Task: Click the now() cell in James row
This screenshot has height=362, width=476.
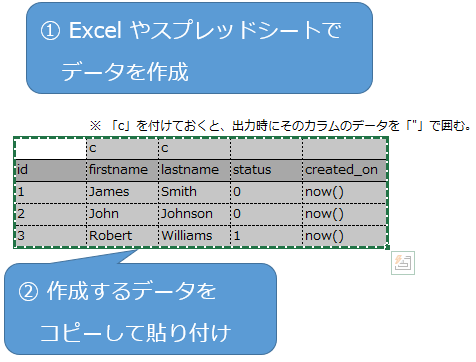Action: [x=345, y=192]
